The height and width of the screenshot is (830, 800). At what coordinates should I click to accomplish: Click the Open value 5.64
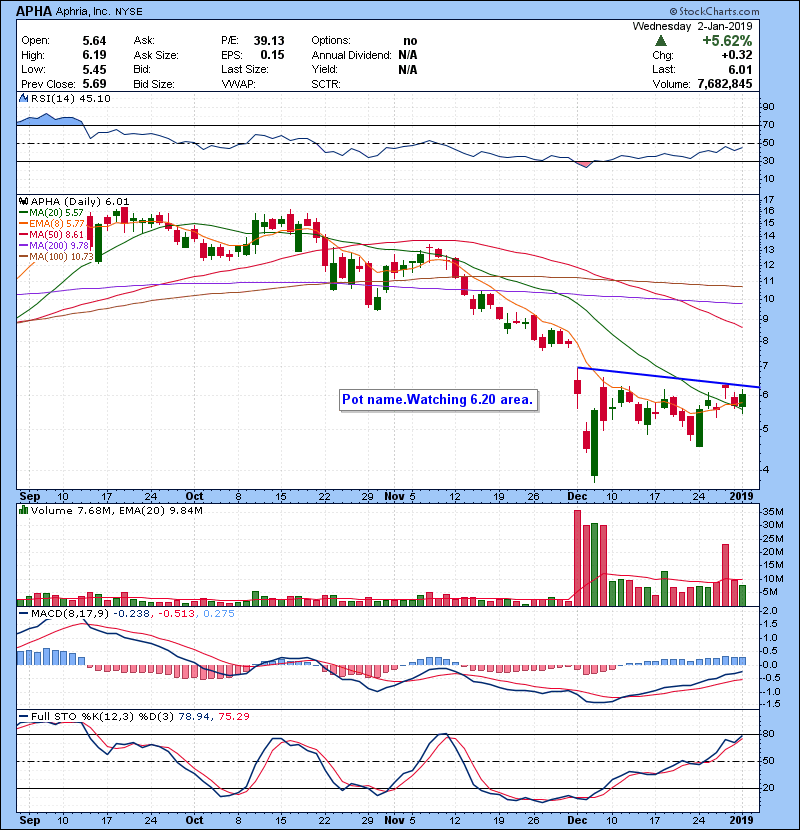click(94, 41)
